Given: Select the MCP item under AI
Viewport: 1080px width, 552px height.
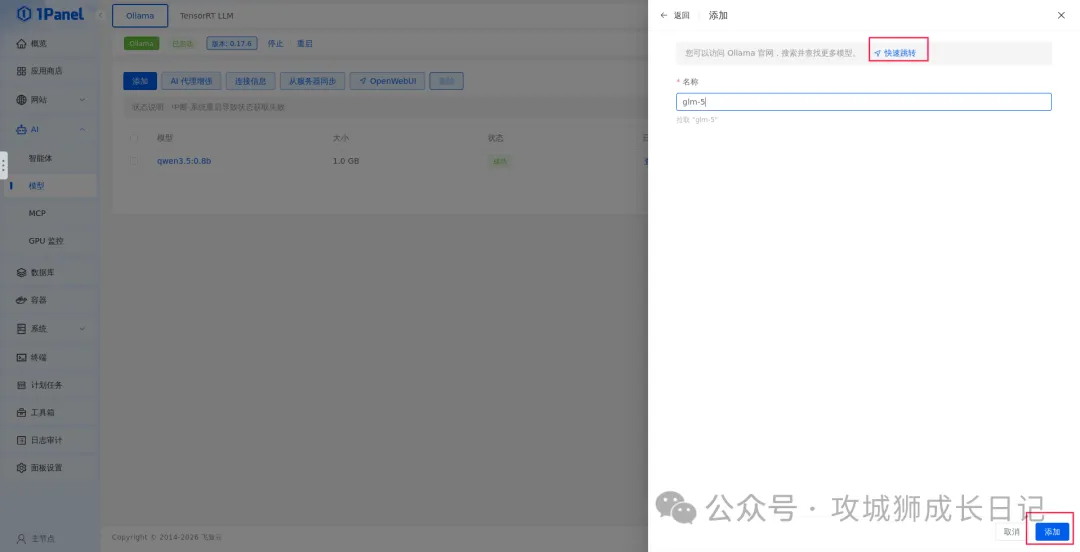Looking at the screenshot, I should click(x=37, y=213).
